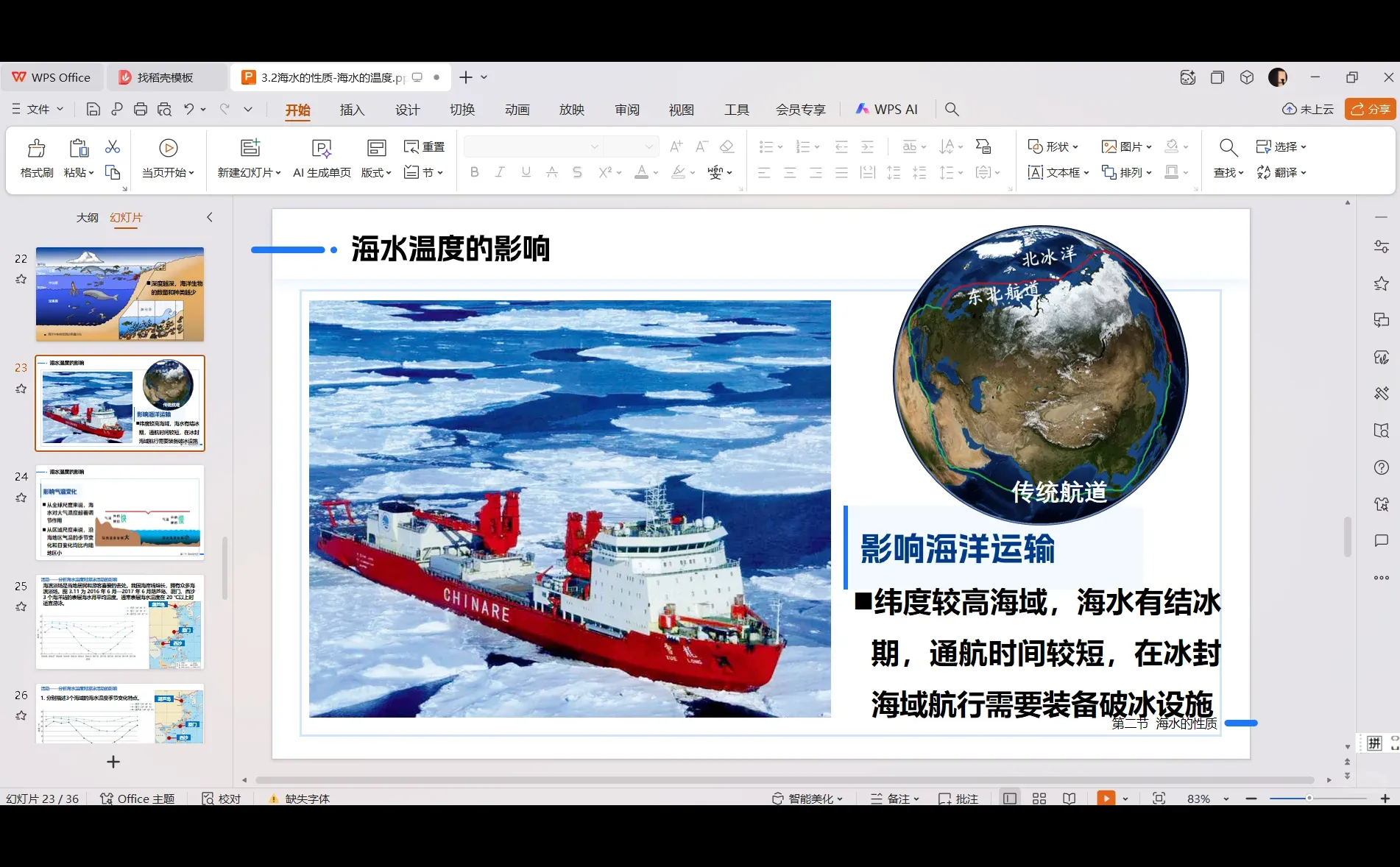This screenshot has width=1400, height=867.
Task: Click the Cut scissors icon
Action: point(113,146)
